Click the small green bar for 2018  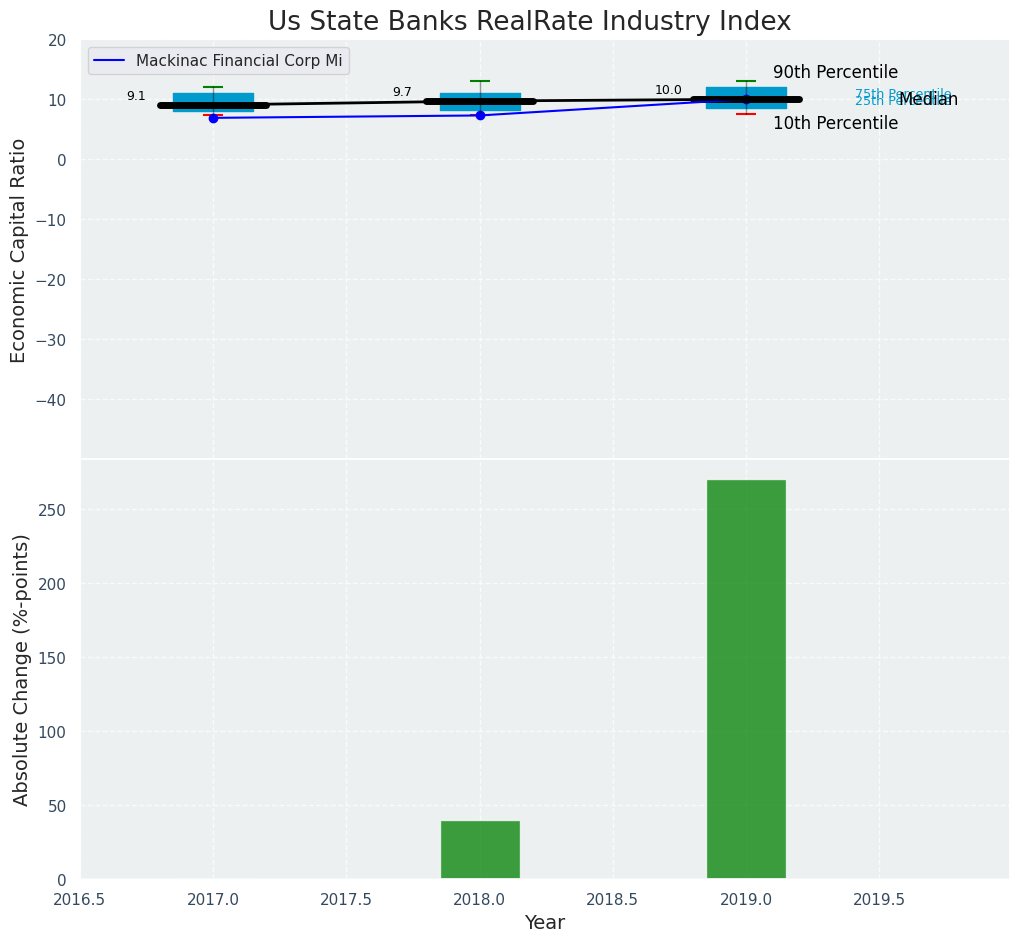480,850
